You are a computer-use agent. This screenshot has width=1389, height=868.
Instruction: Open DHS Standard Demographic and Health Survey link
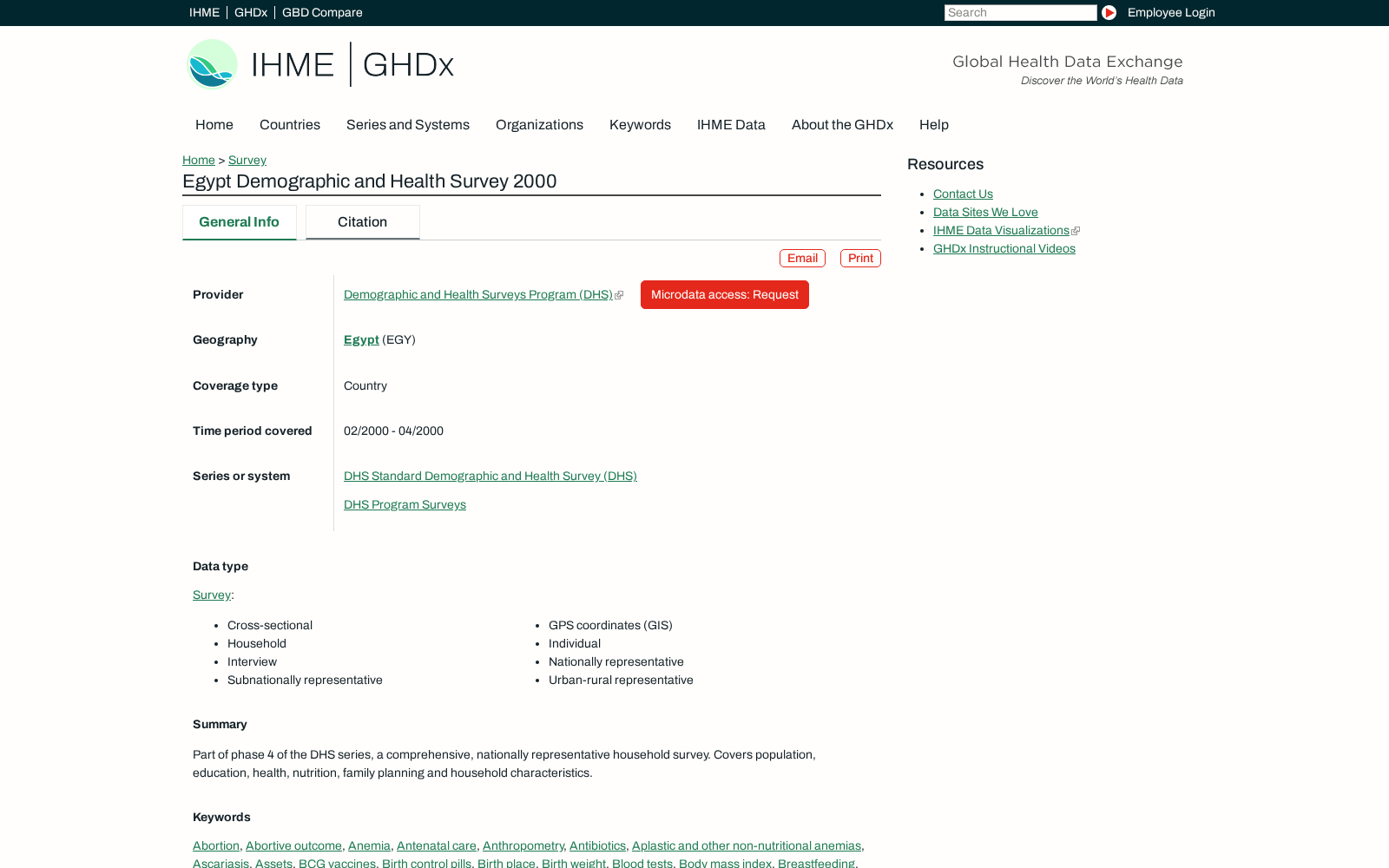(490, 476)
